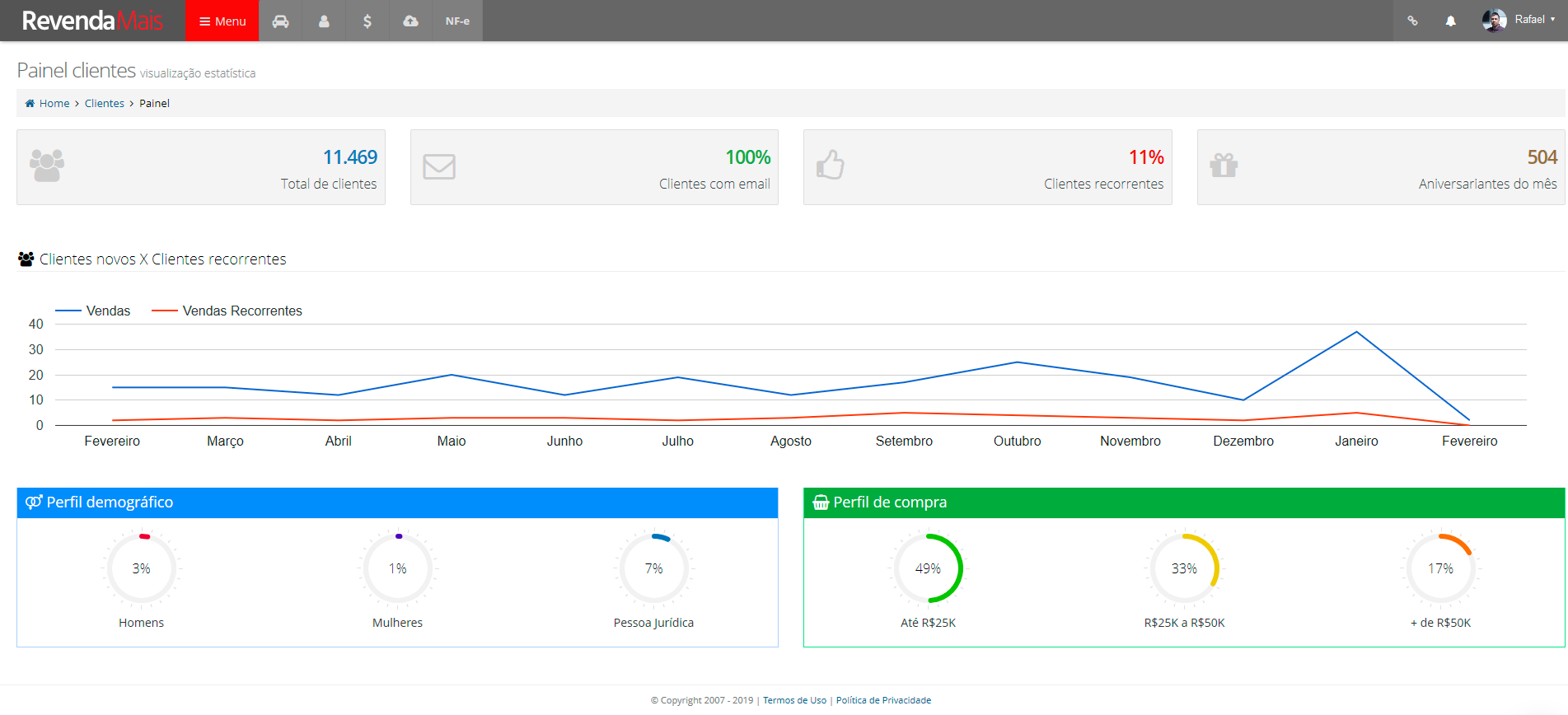Click the cloud upload icon in navbar
1568x715 pixels.
pyautogui.click(x=410, y=21)
